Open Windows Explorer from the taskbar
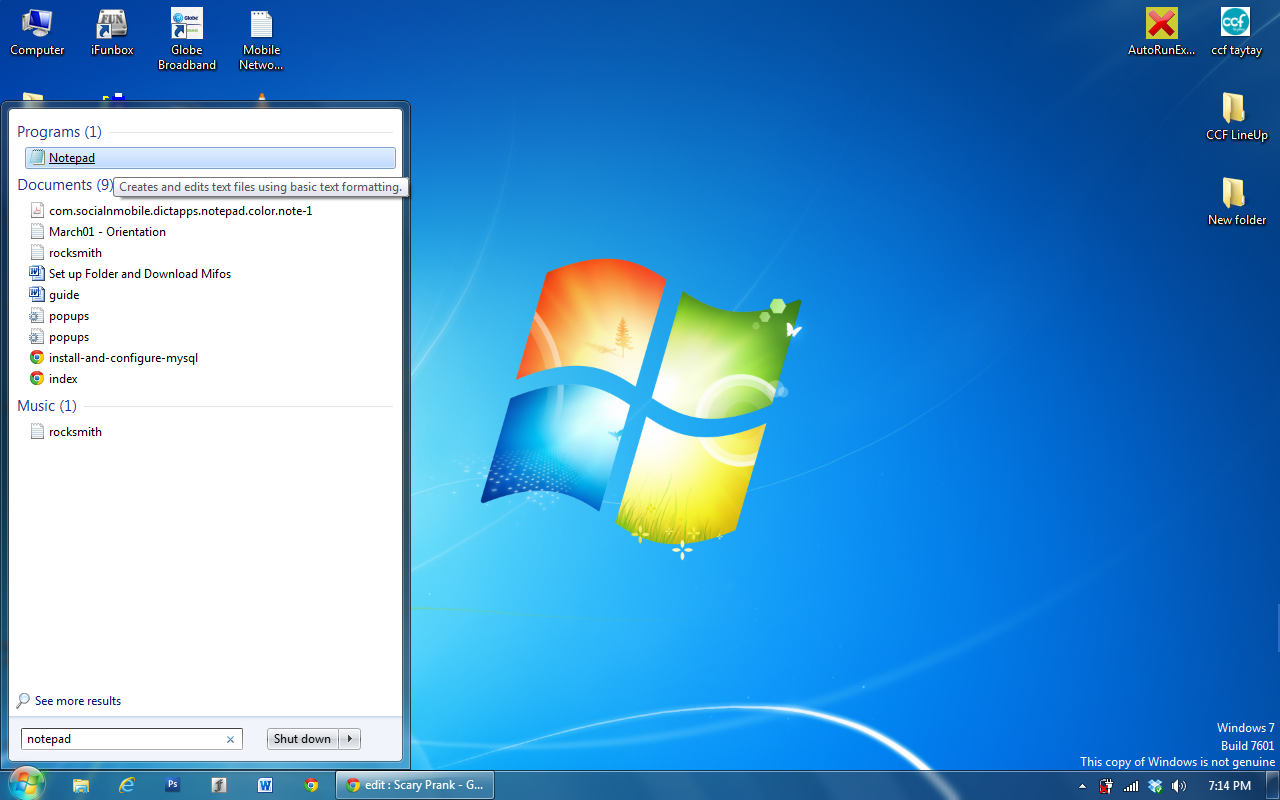Image resolution: width=1280 pixels, height=800 pixels. (x=81, y=786)
